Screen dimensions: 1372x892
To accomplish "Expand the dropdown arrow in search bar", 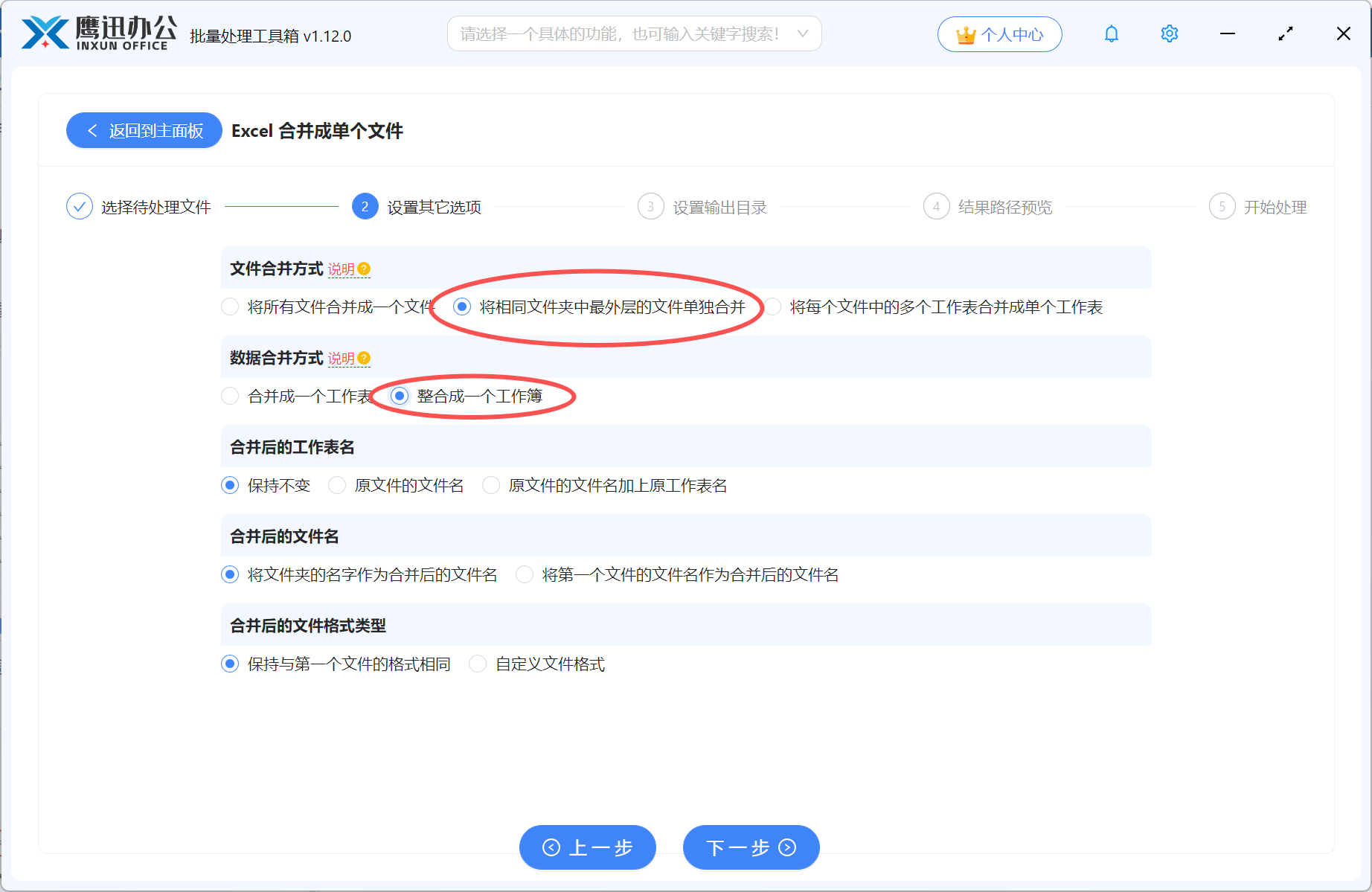I will click(802, 33).
